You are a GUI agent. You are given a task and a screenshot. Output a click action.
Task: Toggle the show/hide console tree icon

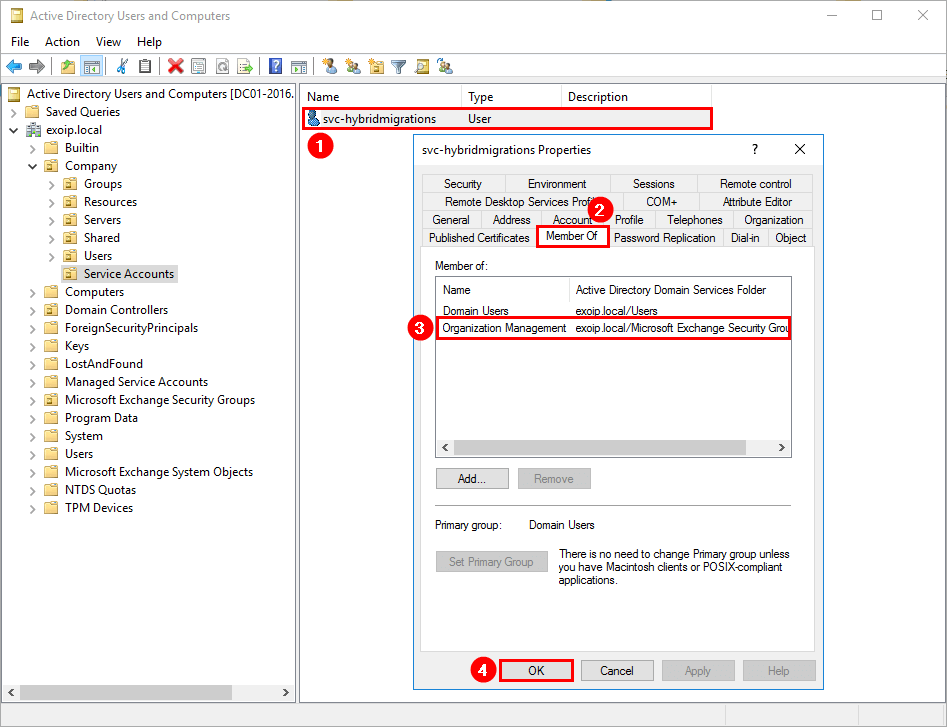[91, 66]
